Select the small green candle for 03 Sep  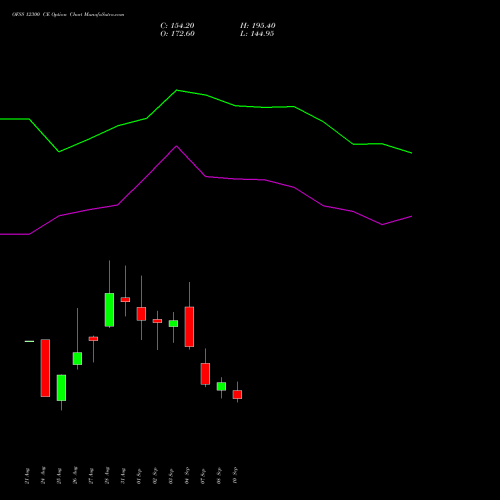(x=173, y=323)
